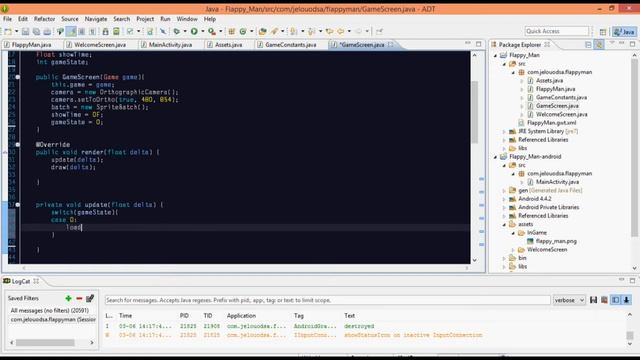The image size is (640, 360).
Task: Expand the JRE System Library node
Action: click(504, 131)
